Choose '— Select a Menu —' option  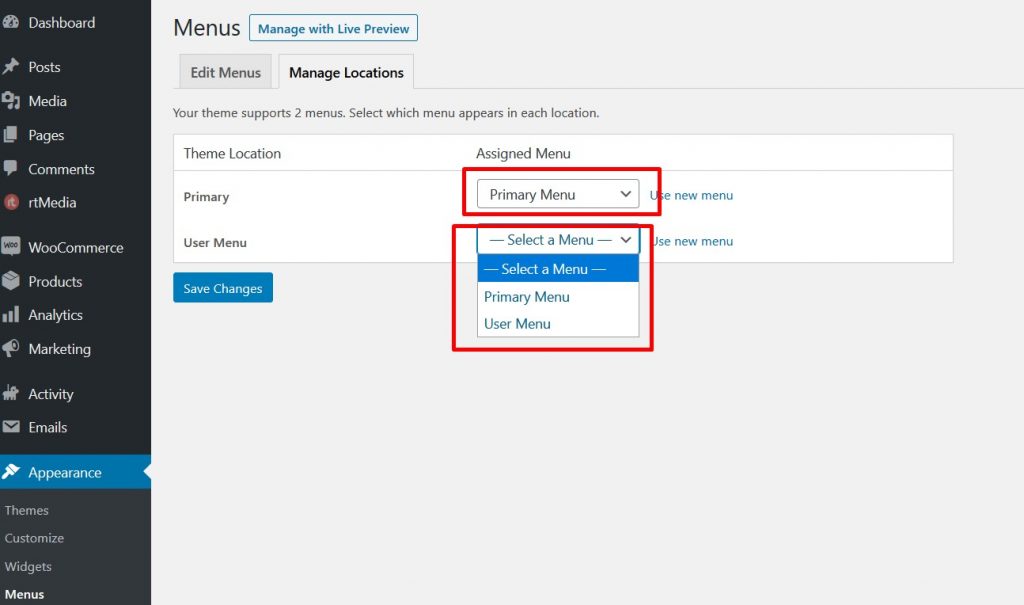click(558, 269)
